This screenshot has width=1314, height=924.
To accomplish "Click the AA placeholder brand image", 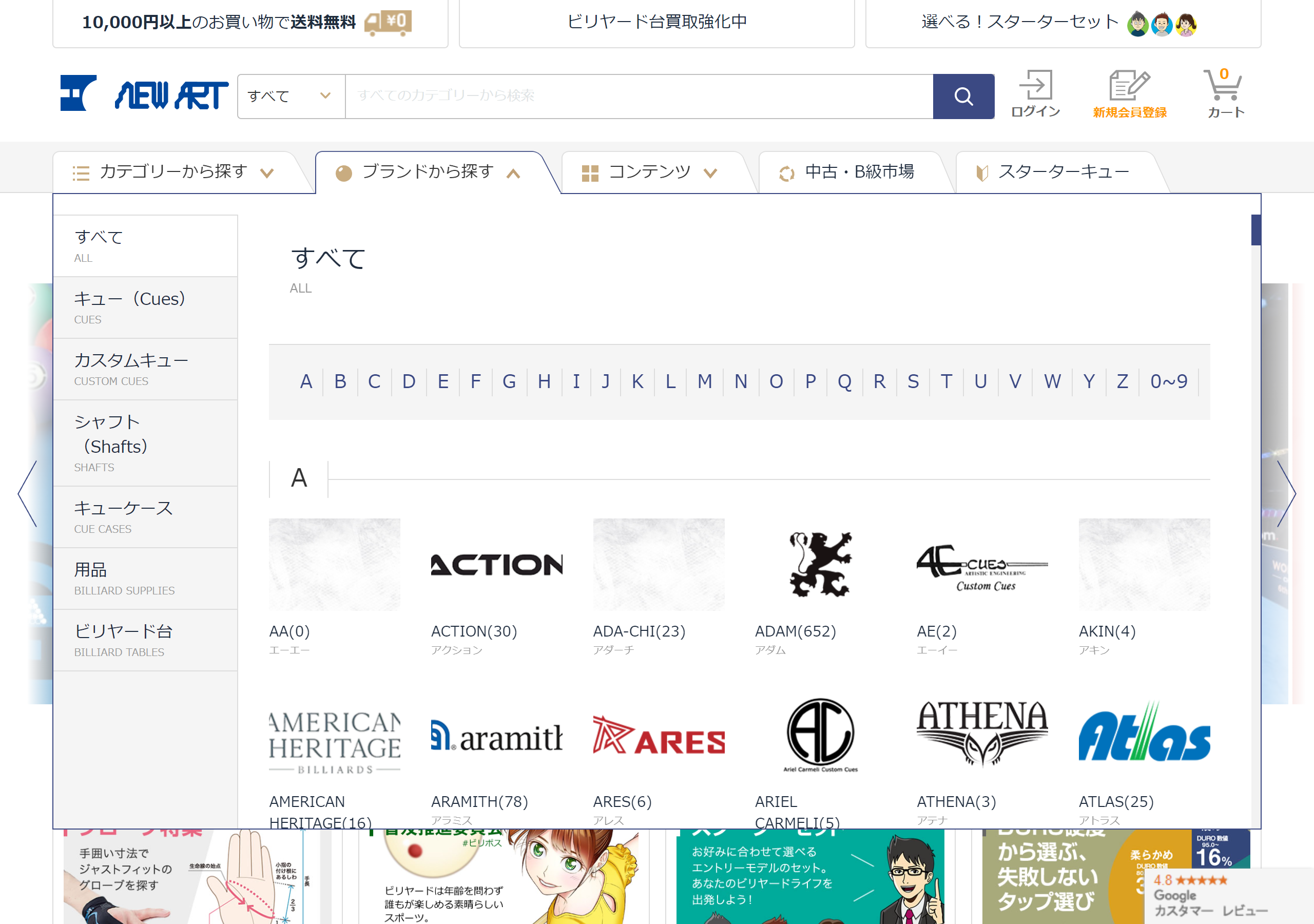I will (x=335, y=565).
